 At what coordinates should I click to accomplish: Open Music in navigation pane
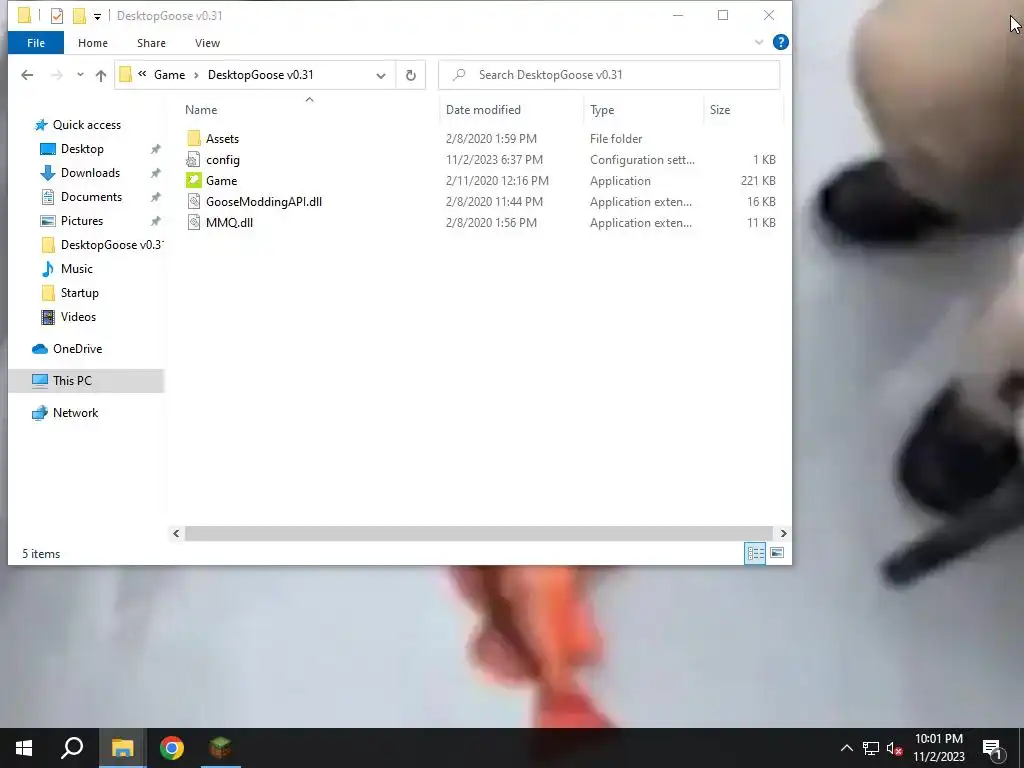(x=76, y=269)
